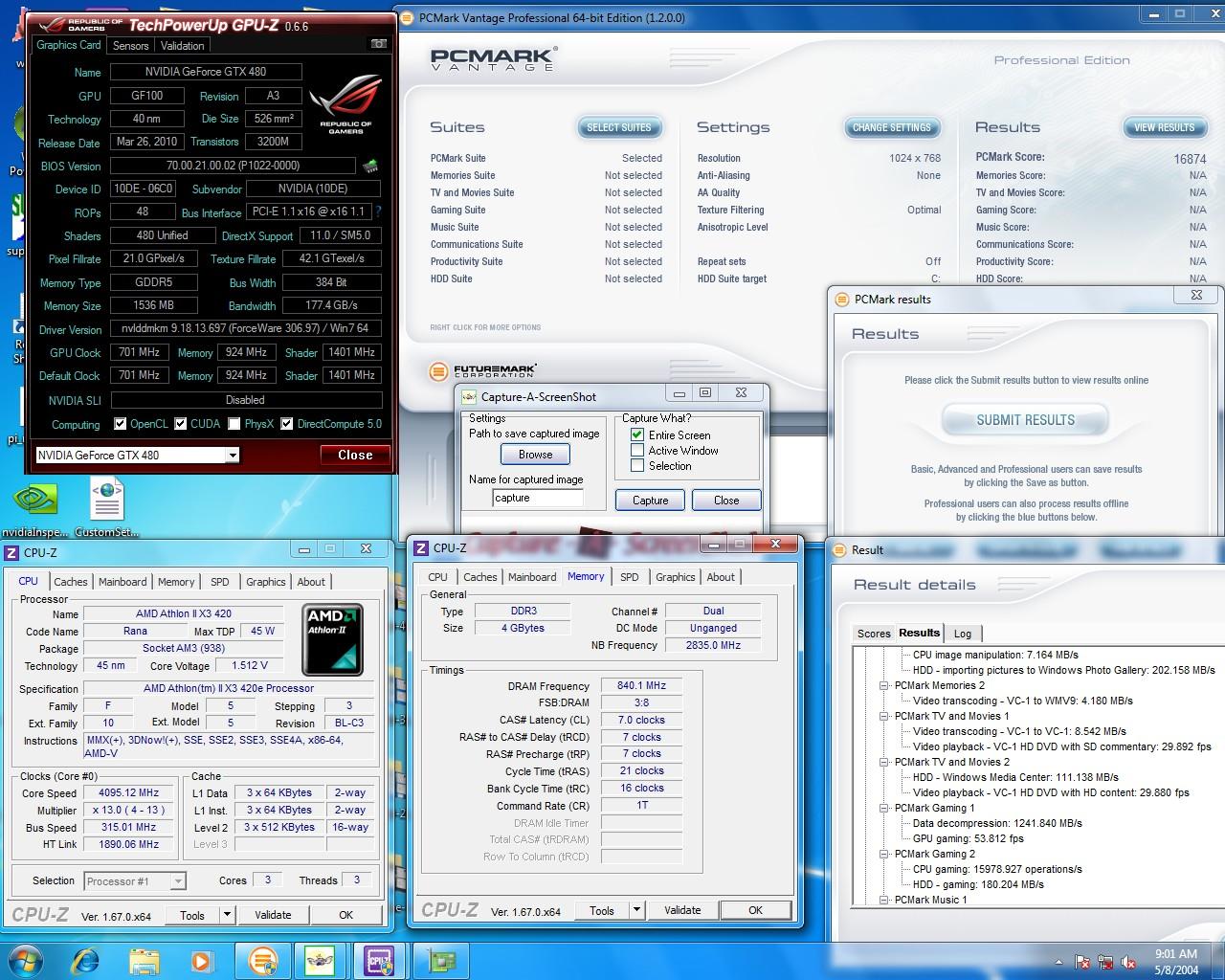Click PCMark results window title icon
1225x980 pixels.
[x=841, y=299]
